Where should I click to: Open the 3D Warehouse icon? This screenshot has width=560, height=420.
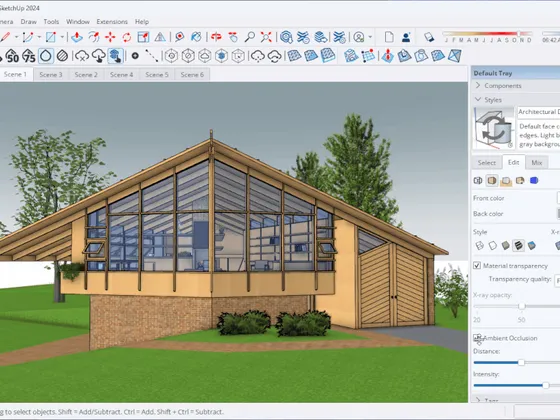point(286,37)
